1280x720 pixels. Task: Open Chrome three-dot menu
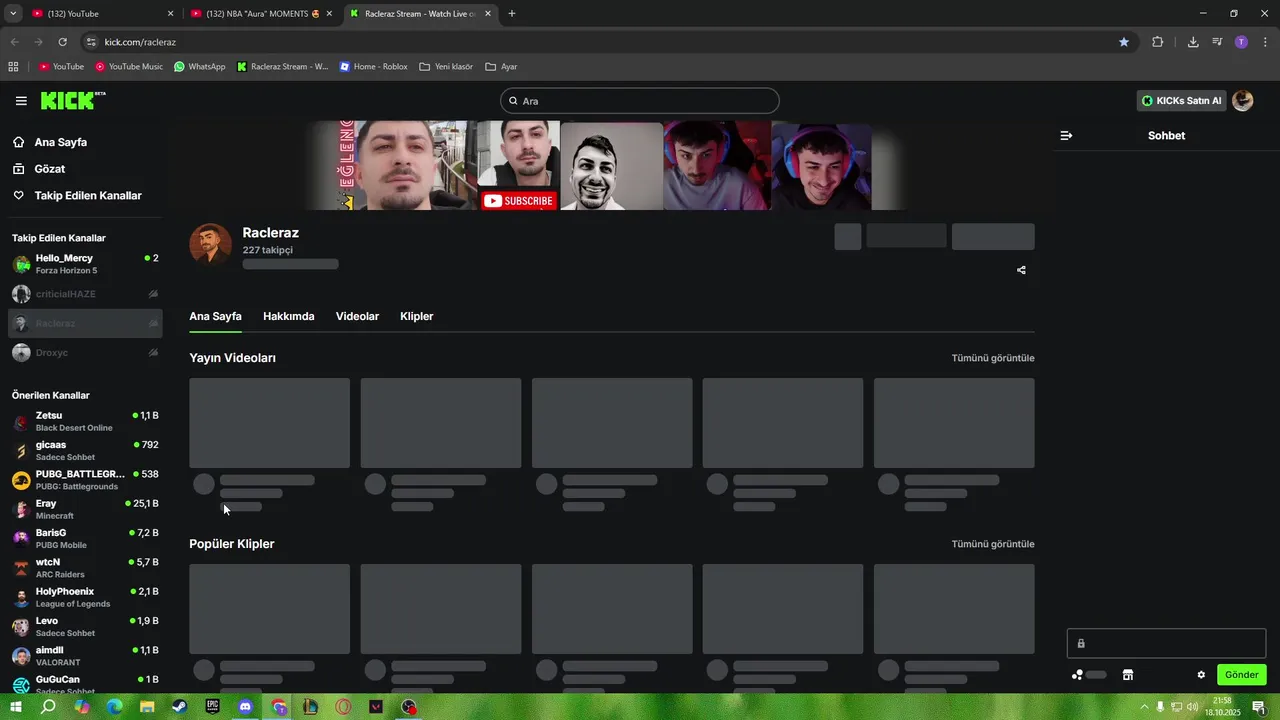(1266, 42)
